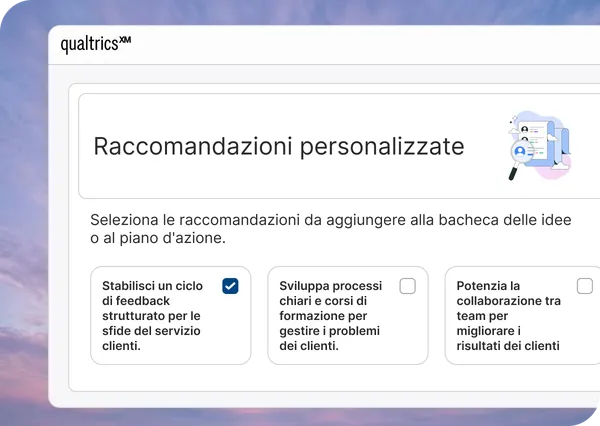Click the Qualtrics XM logo
The width and height of the screenshot is (600, 426).
[x=96, y=44]
